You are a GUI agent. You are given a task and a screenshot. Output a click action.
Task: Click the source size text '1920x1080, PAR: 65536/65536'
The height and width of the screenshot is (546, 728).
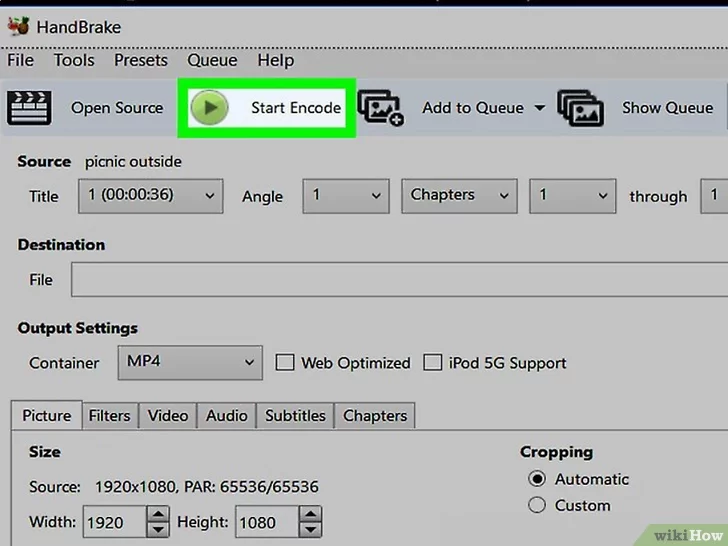point(207,487)
